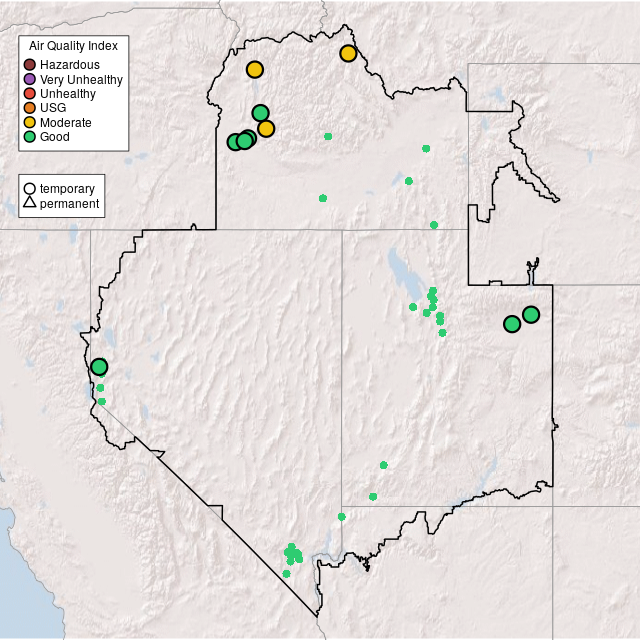This screenshot has width=640, height=640.
Task: Click the "Very Unhealthy" legend label text
Action: click(81, 79)
